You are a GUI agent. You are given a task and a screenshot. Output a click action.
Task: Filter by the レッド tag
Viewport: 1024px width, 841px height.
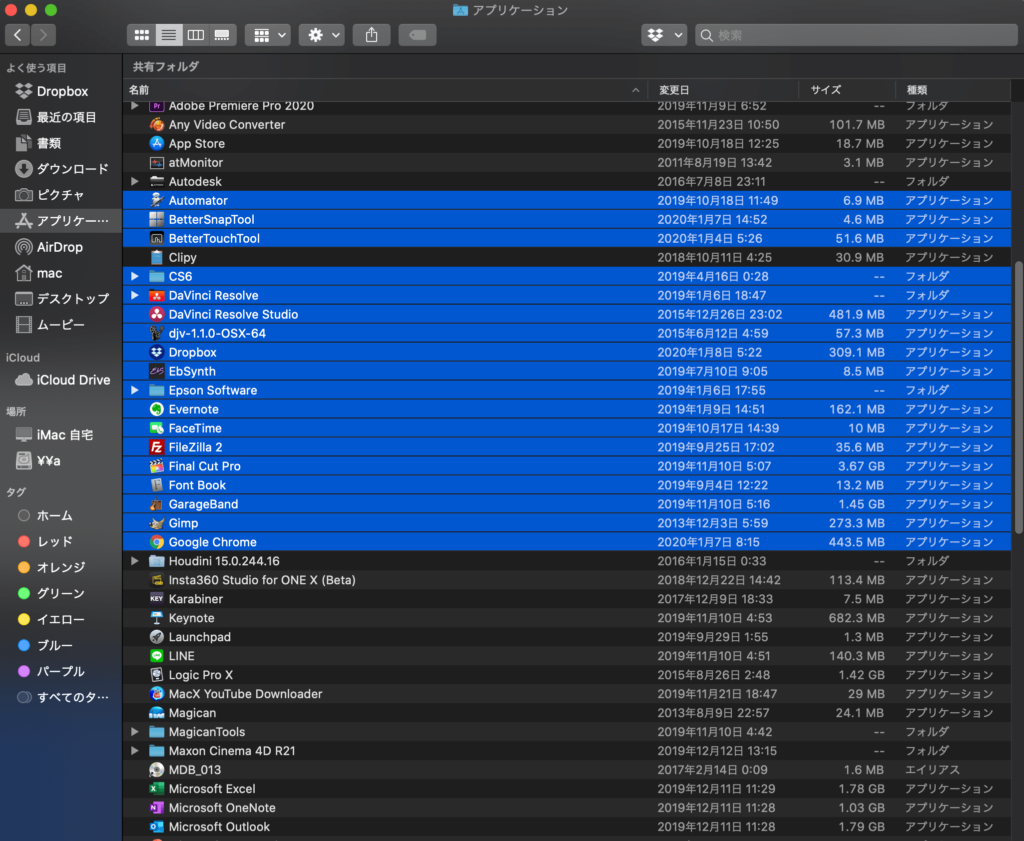(x=61, y=541)
